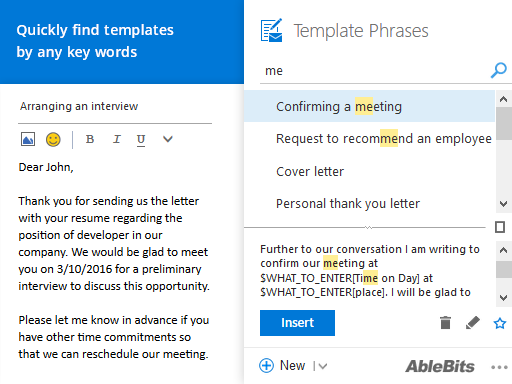Select the Confirming a meeting template
Screen dimensions: 512x384
pos(369,106)
